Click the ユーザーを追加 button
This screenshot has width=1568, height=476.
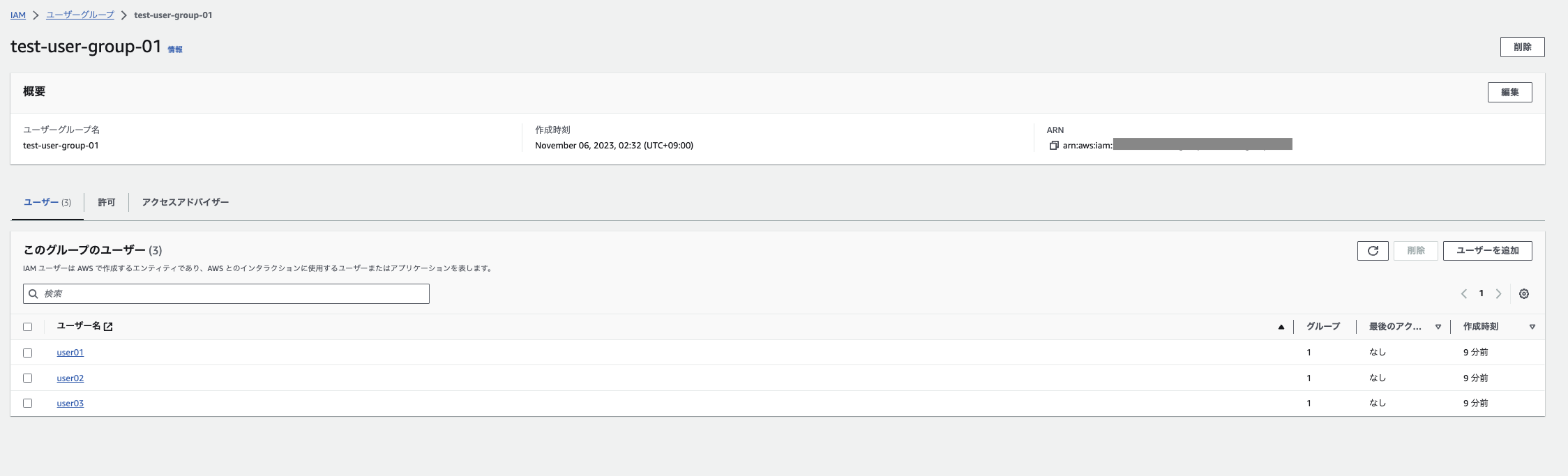pos(1487,251)
